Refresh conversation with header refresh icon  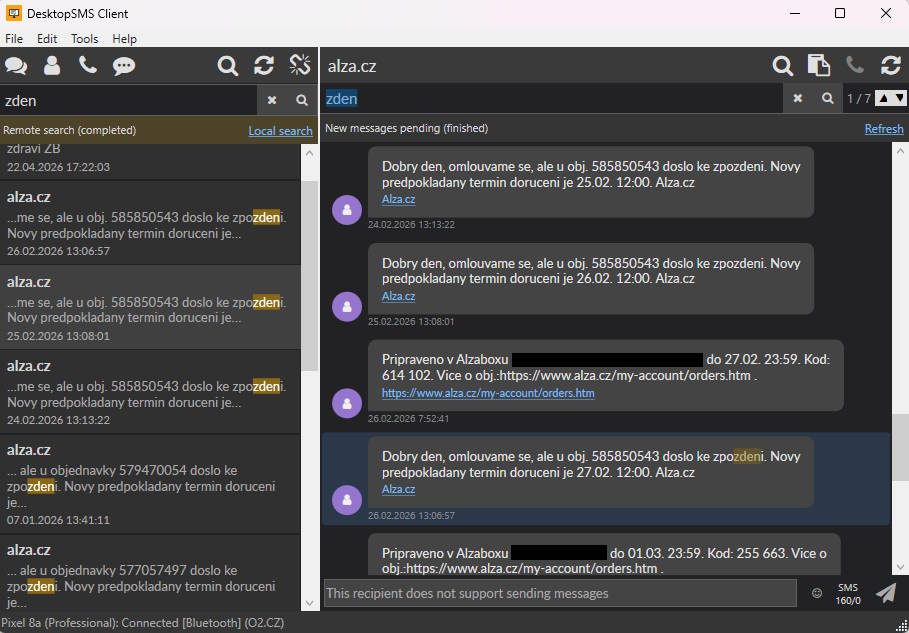(x=891, y=66)
